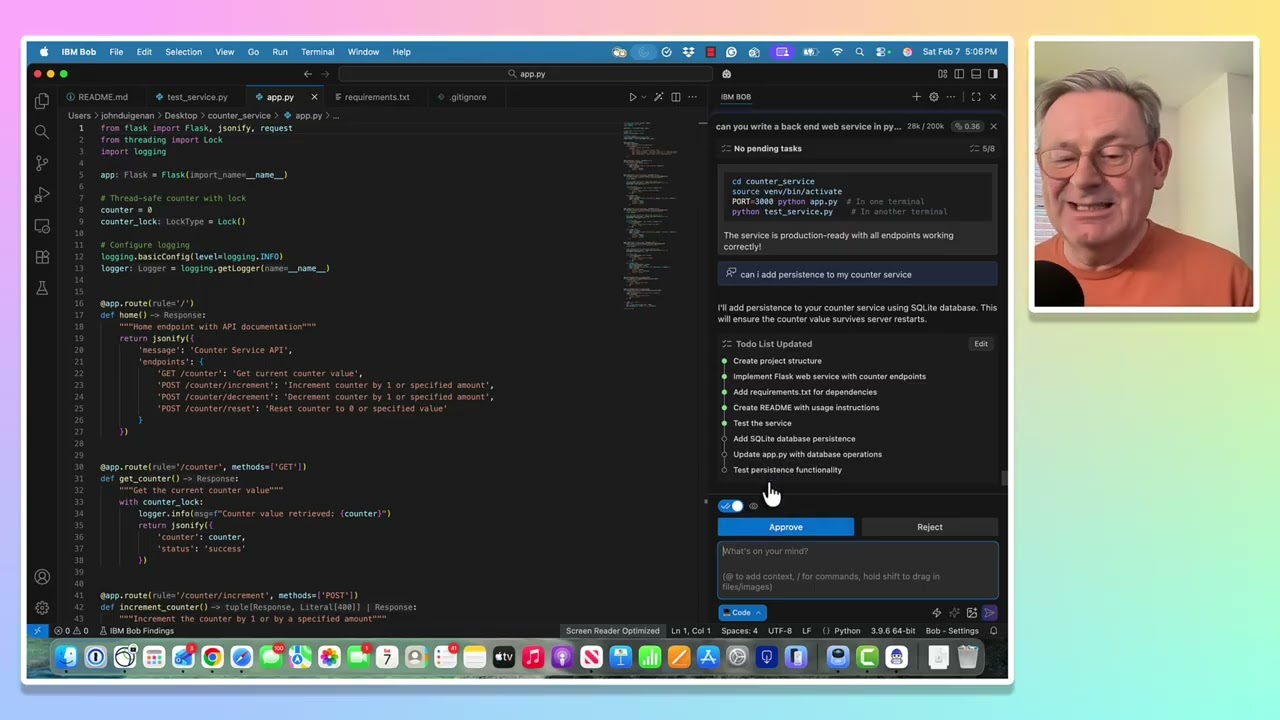1280x720 pixels.
Task: Click the app.py command center search box
Action: tap(525, 74)
